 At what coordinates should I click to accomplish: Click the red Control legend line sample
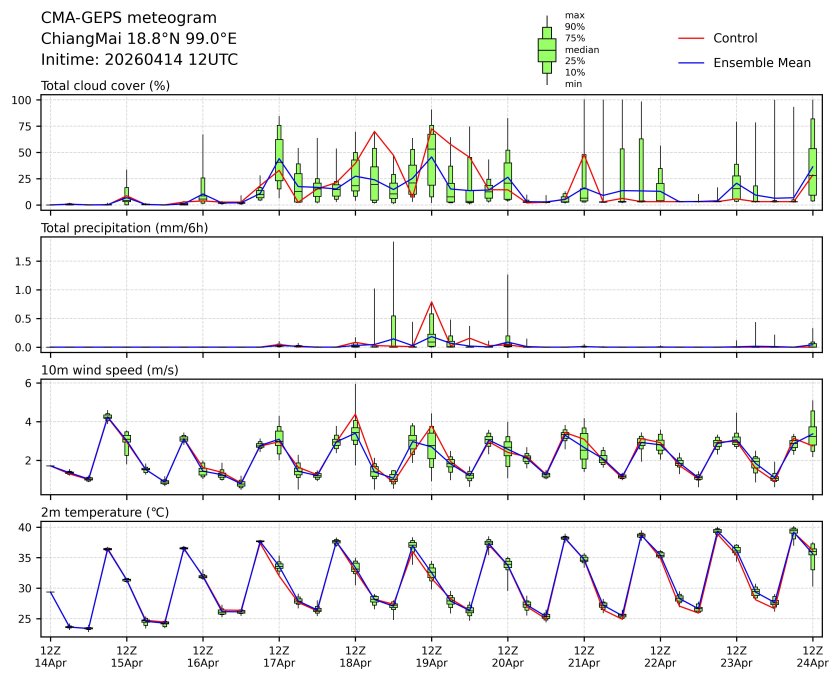click(x=692, y=39)
